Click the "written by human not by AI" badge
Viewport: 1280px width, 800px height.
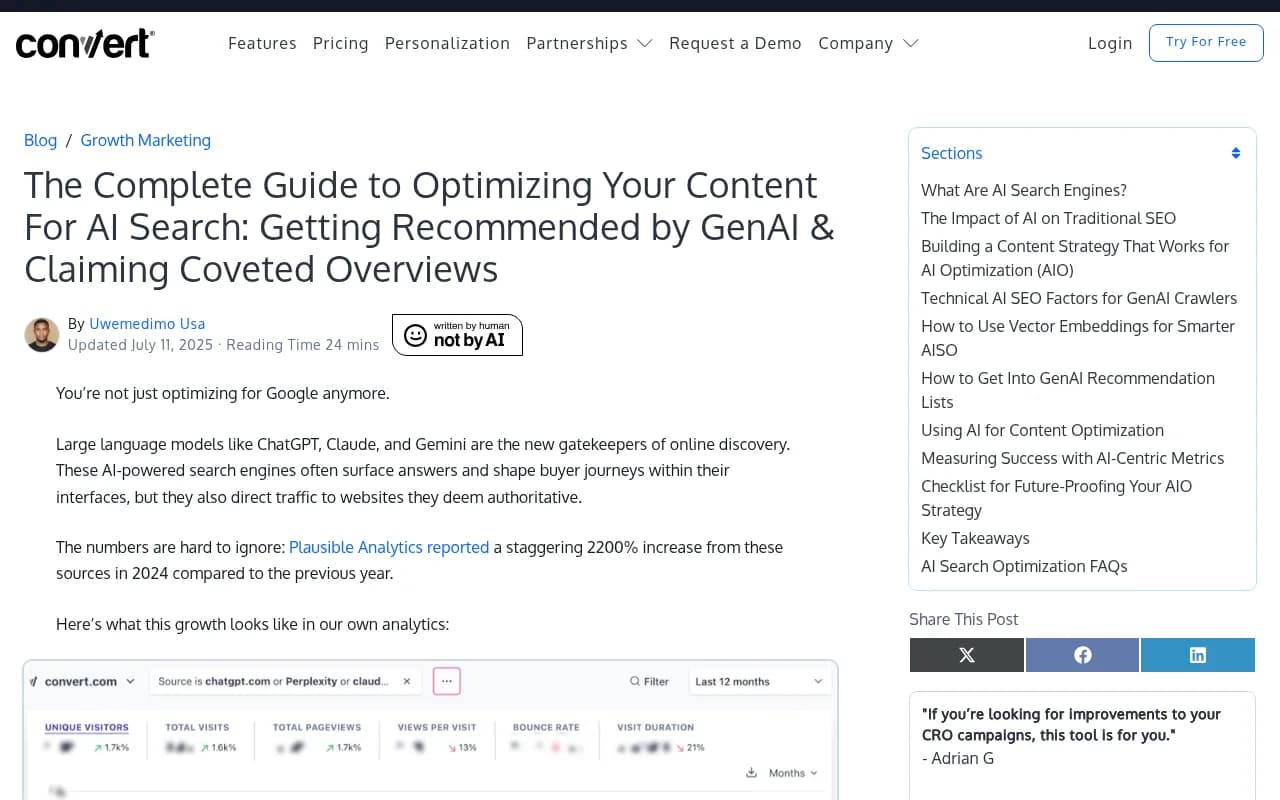point(457,335)
